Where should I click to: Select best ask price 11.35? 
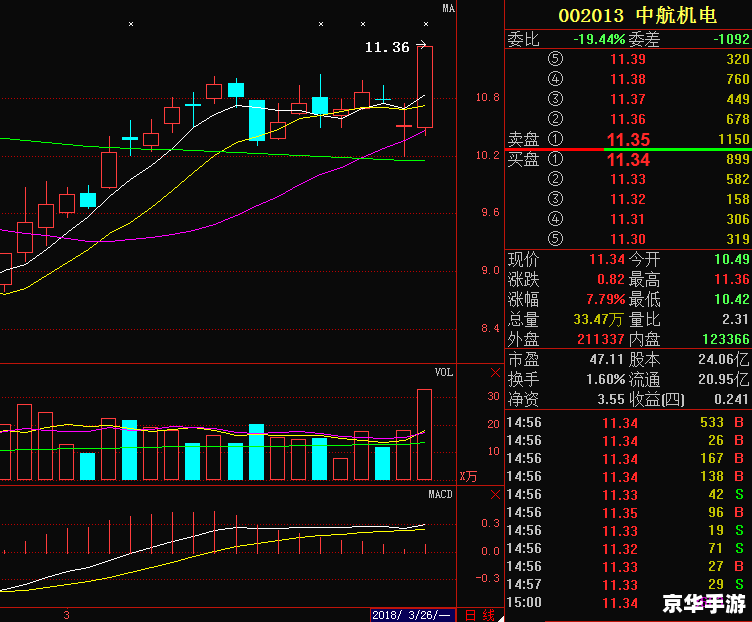point(628,140)
